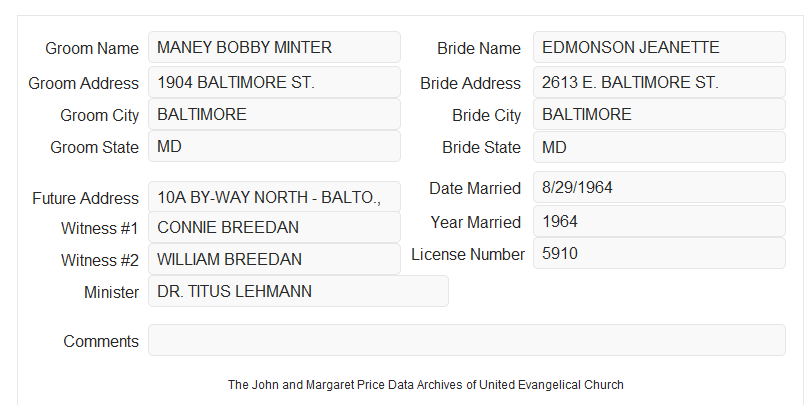Focus the Year Married field
Viewport: 805px width, 405px height.
tap(659, 221)
